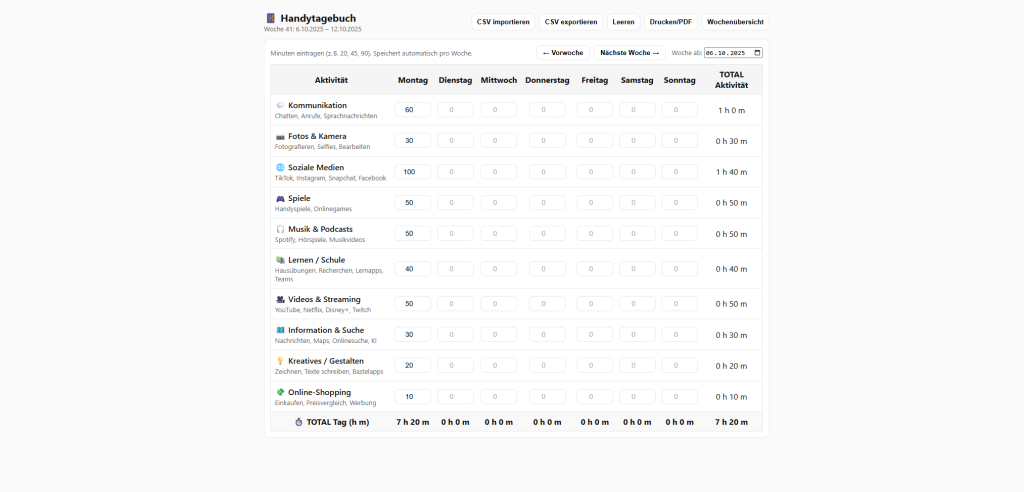Screen dimensions: 1024x492
Task: Switch to the Wochenübersicht view
Action: coord(735,22)
